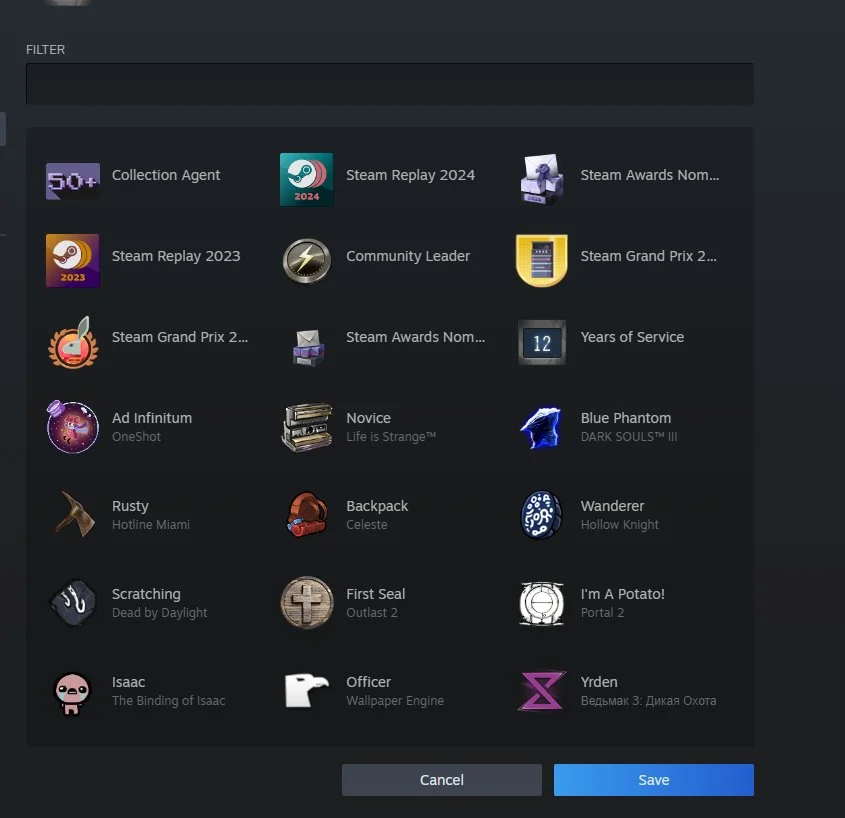Select the Binding of Isaac badge icon
Image resolution: width=845 pixels, height=818 pixels.
coord(73,691)
